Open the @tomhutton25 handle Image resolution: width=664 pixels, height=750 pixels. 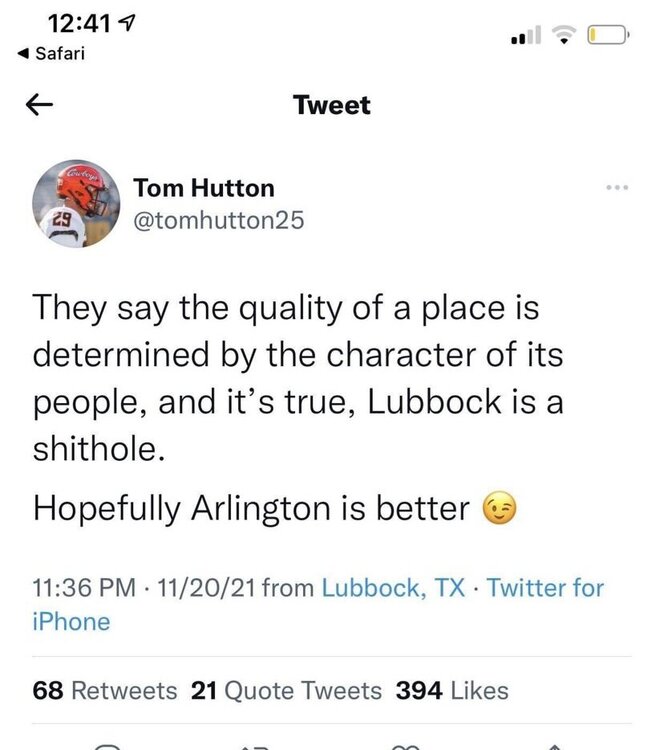click(x=218, y=219)
